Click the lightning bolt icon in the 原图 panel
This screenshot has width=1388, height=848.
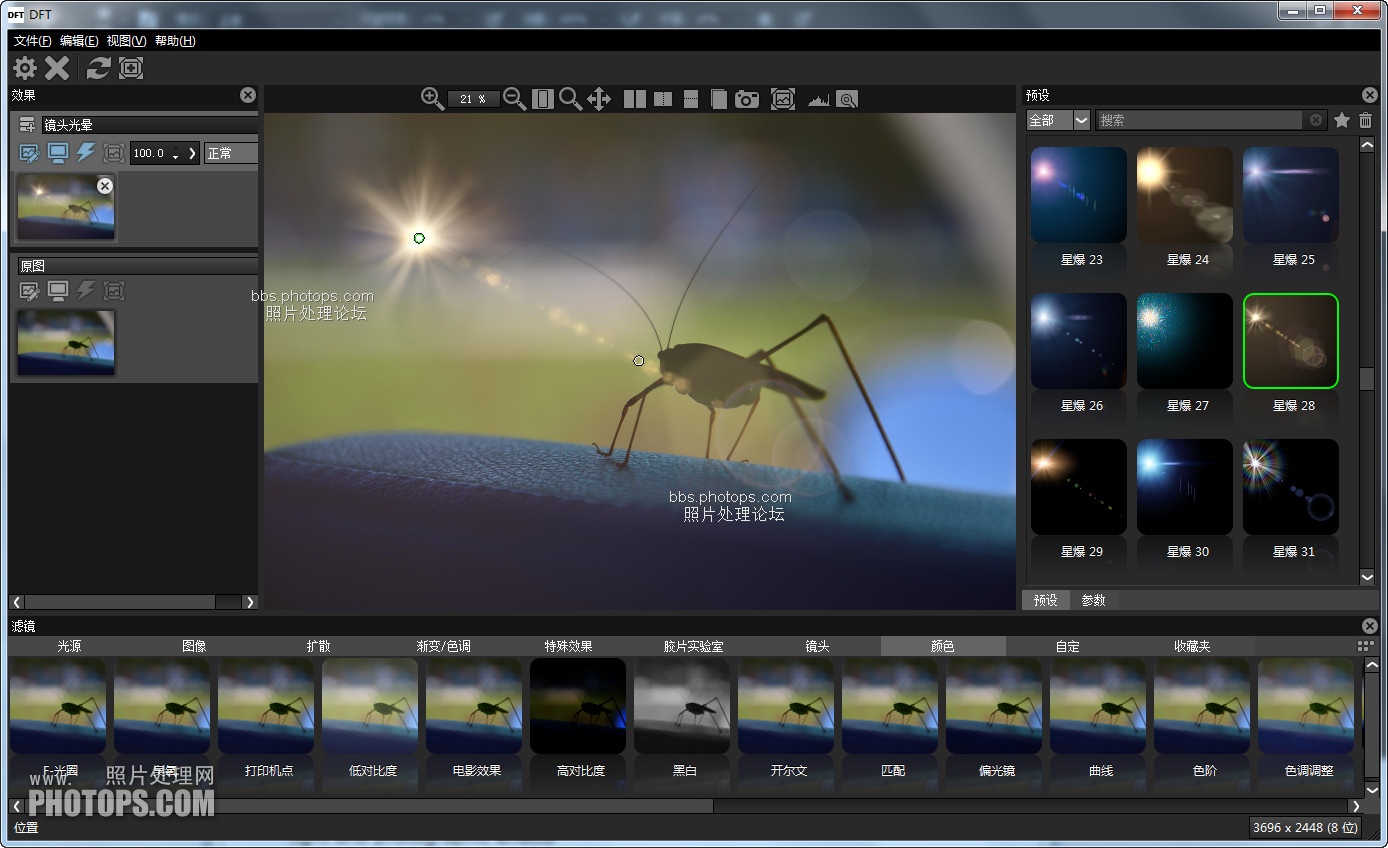pos(86,291)
